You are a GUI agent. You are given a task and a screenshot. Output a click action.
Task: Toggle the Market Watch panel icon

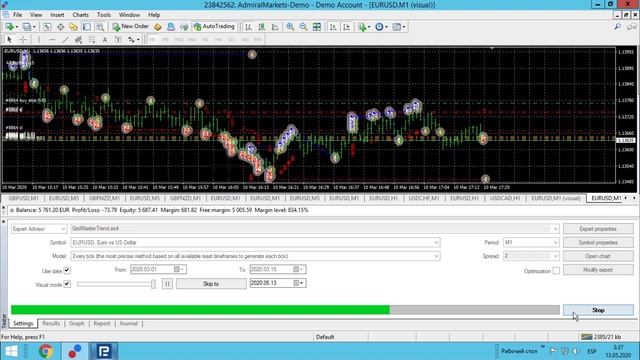pyautogui.click(x=47, y=27)
